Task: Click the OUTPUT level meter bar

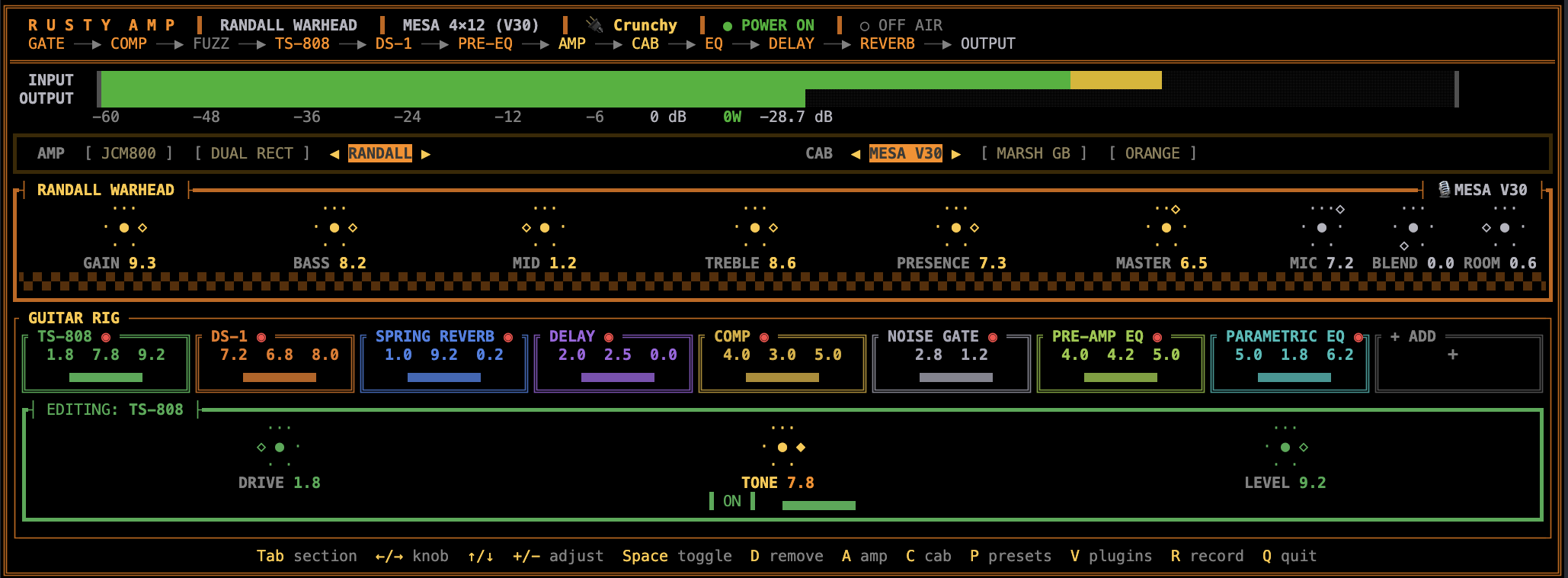Action: (777, 98)
